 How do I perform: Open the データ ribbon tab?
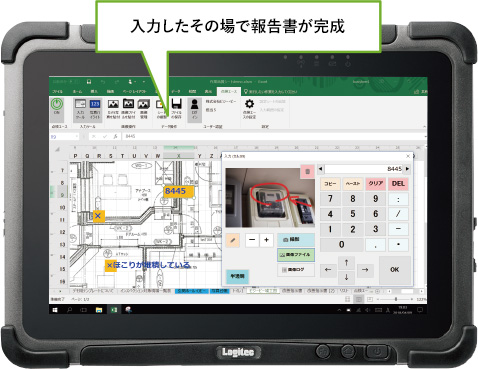point(176,91)
